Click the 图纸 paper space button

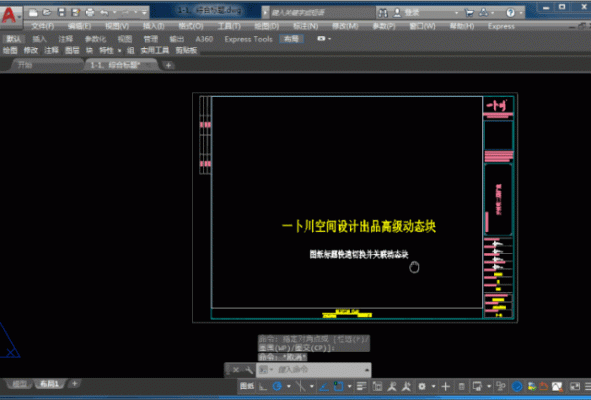(247, 386)
